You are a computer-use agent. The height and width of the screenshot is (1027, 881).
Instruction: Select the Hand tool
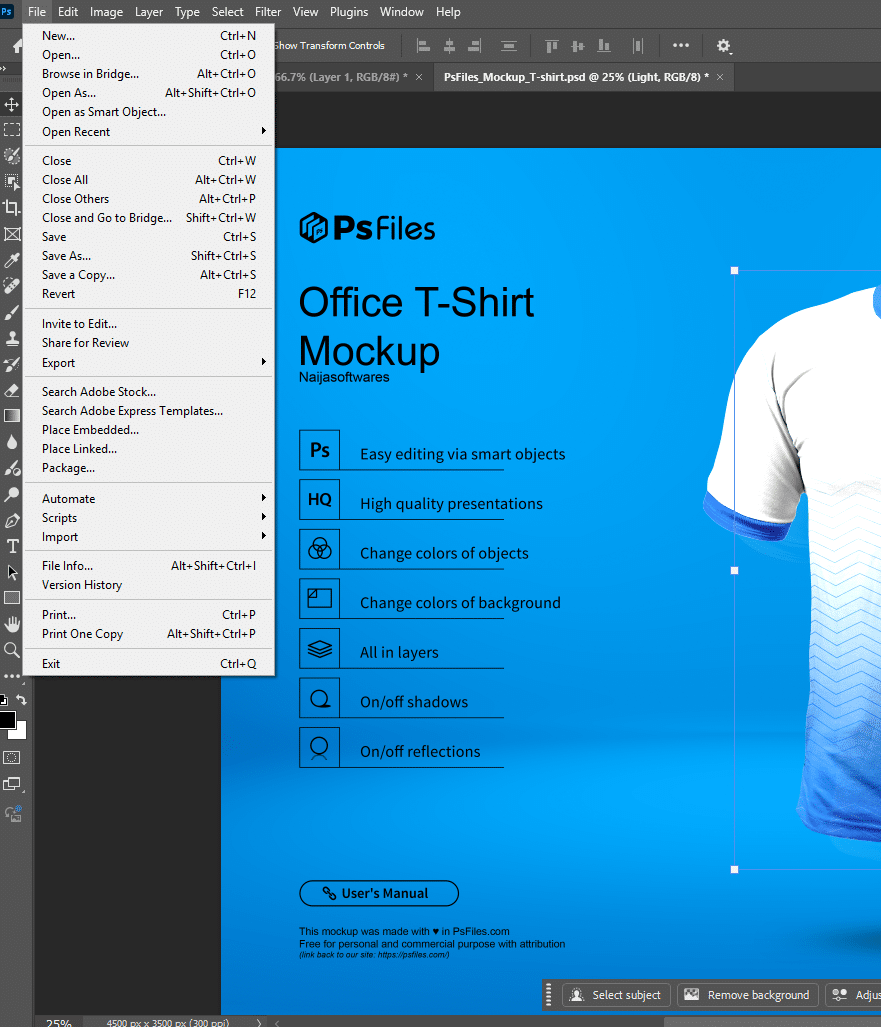pos(12,624)
